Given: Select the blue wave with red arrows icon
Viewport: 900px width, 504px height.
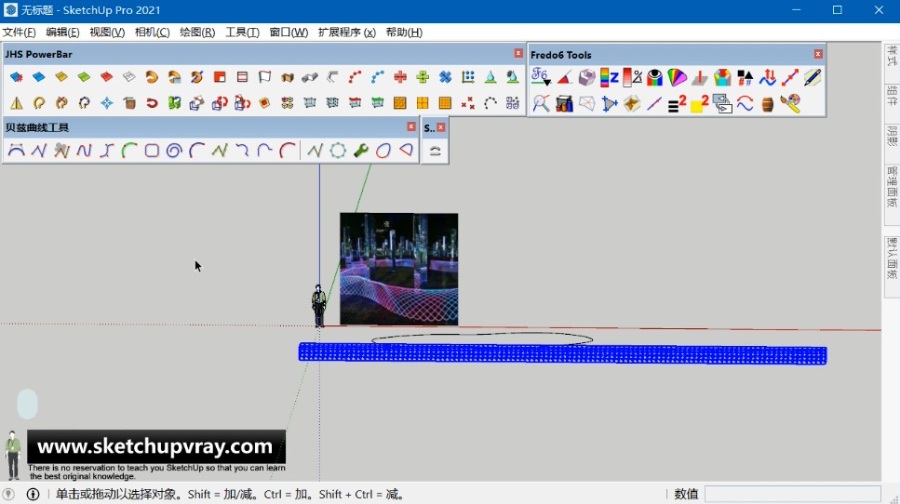Looking at the screenshot, I should [767, 77].
